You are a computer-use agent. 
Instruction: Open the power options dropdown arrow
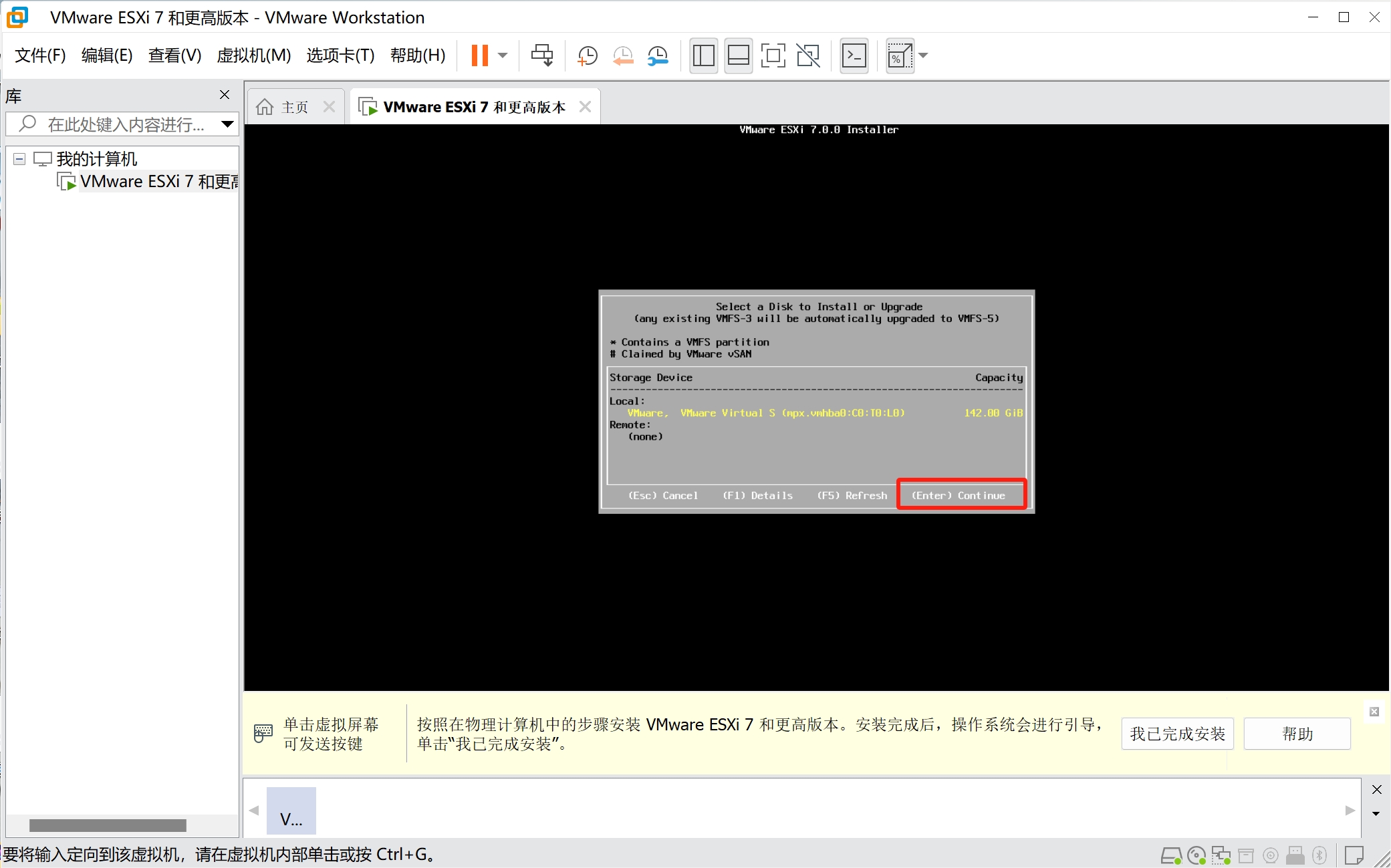coord(503,55)
